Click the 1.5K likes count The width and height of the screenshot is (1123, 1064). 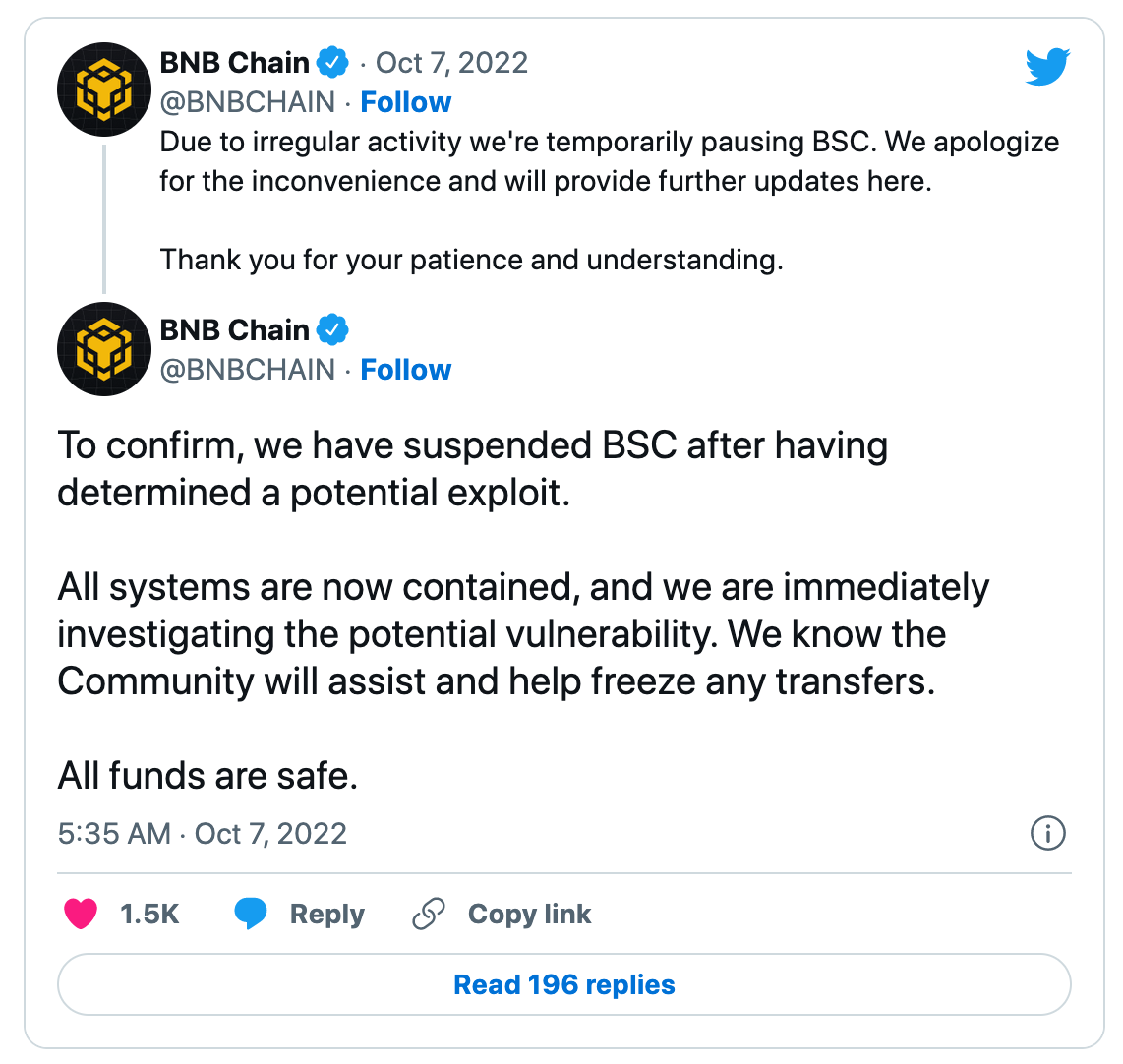pyautogui.click(x=148, y=915)
